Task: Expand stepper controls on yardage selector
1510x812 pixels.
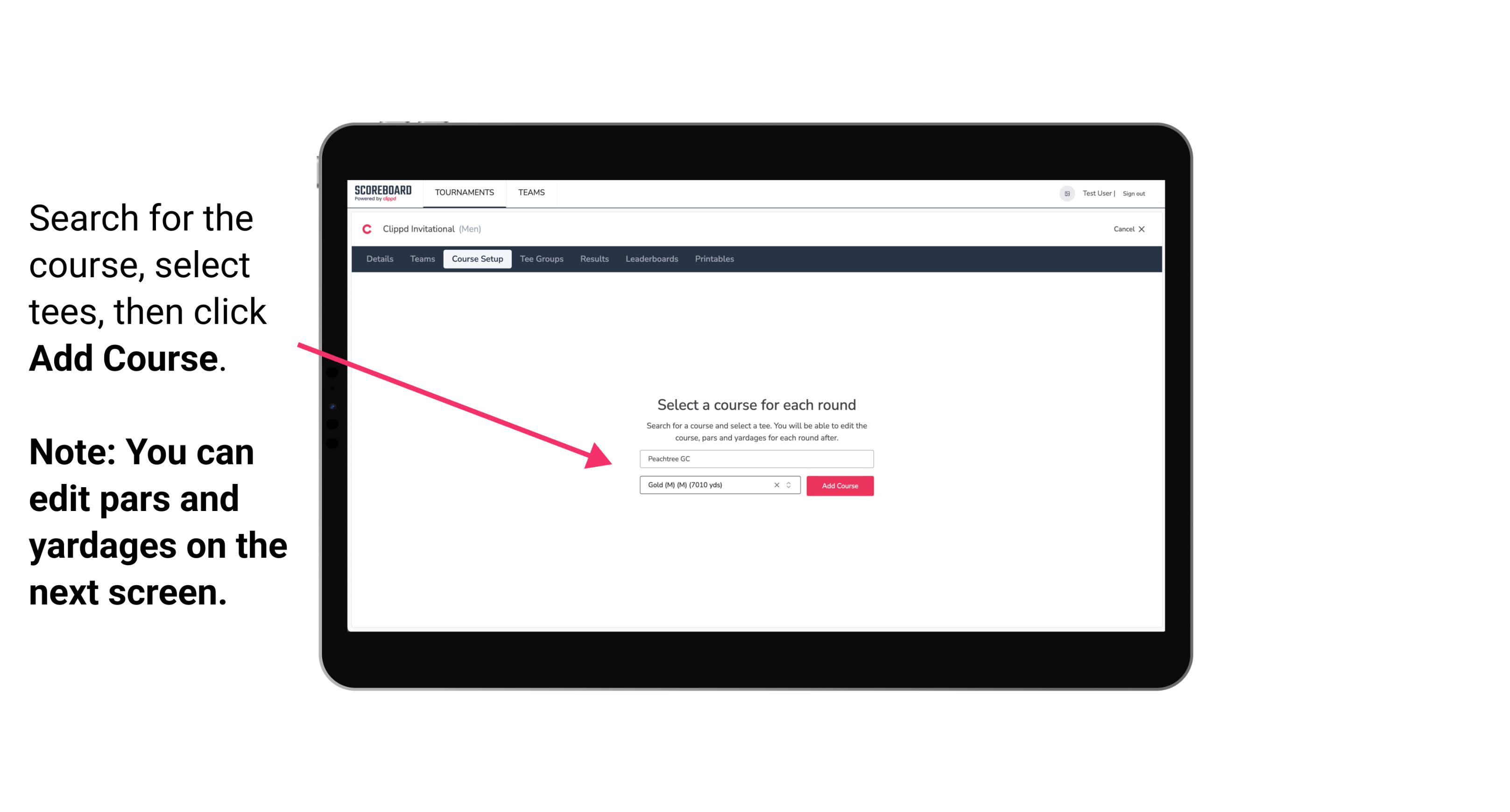Action: point(790,486)
